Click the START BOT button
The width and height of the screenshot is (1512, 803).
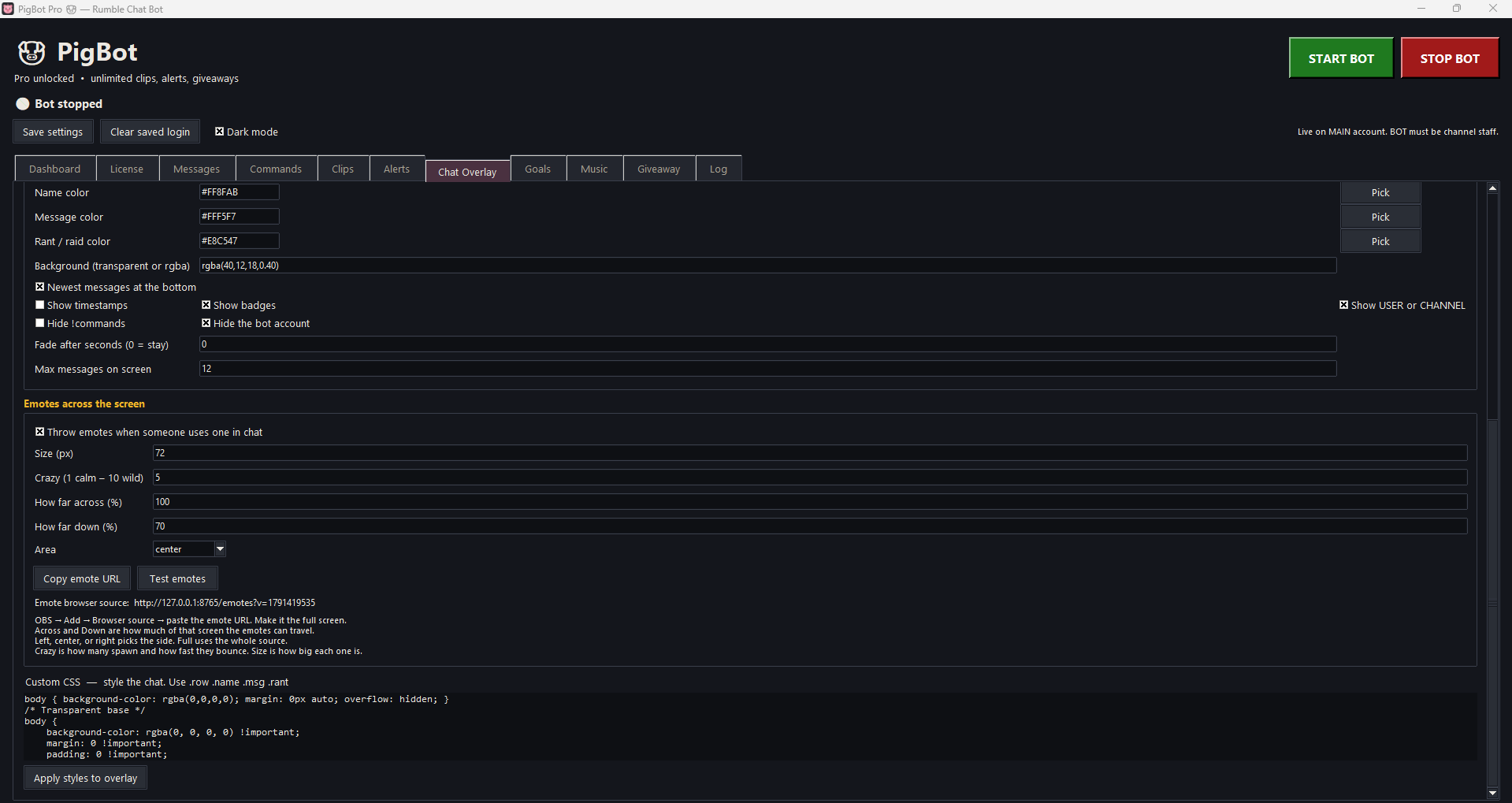[x=1341, y=58]
